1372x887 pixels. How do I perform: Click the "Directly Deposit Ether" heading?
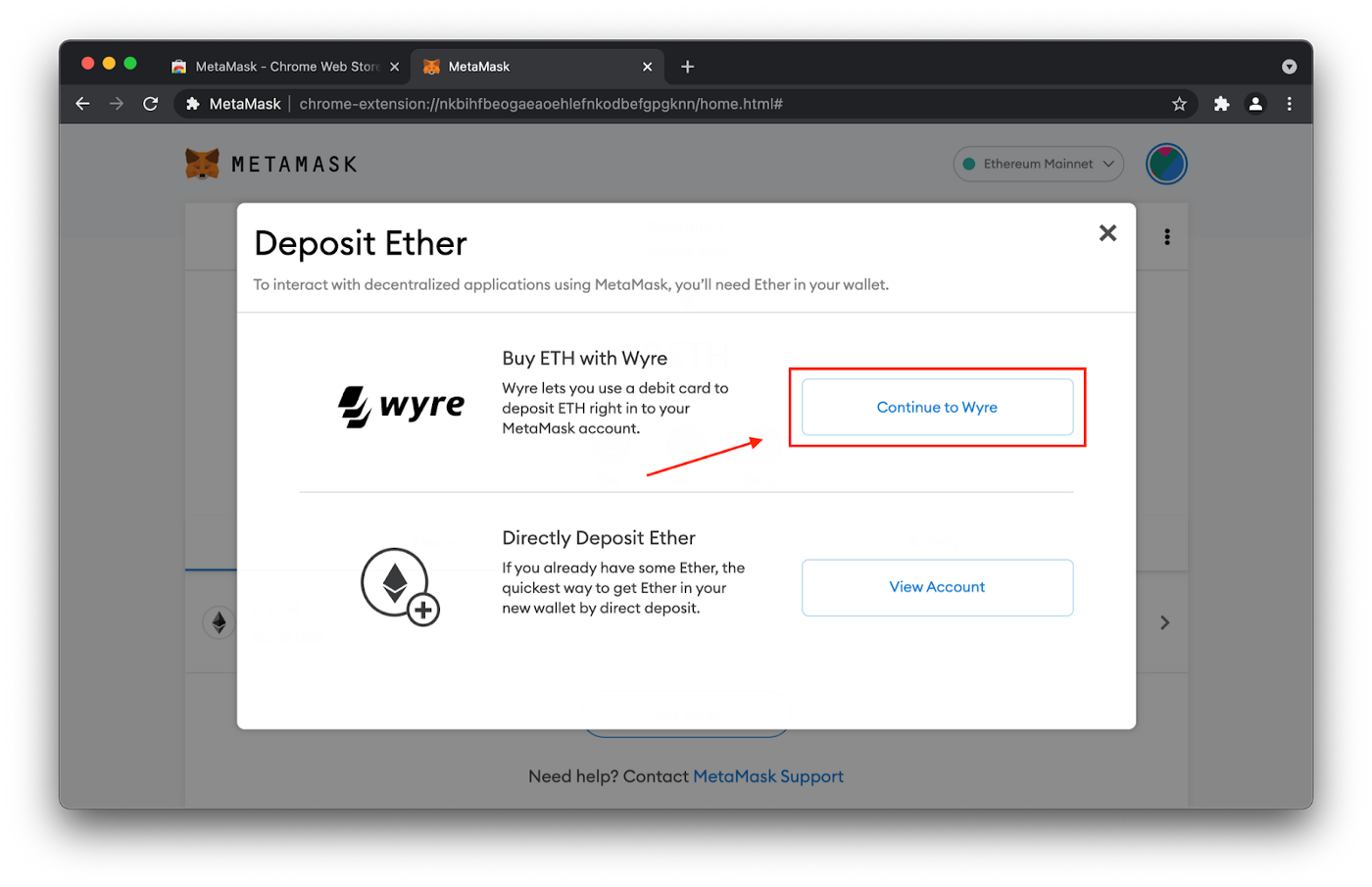(599, 538)
